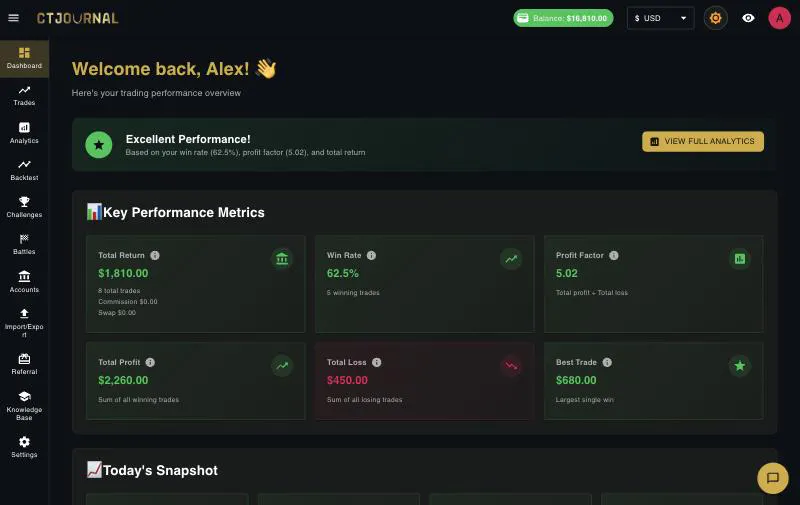
Task: Click info icon next to Total Loss
Action: click(377, 362)
